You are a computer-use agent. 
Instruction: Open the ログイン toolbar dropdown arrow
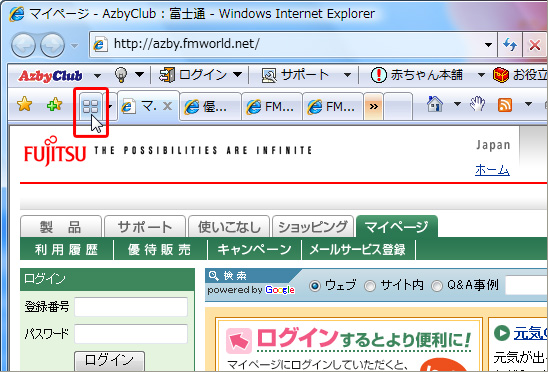click(x=237, y=74)
